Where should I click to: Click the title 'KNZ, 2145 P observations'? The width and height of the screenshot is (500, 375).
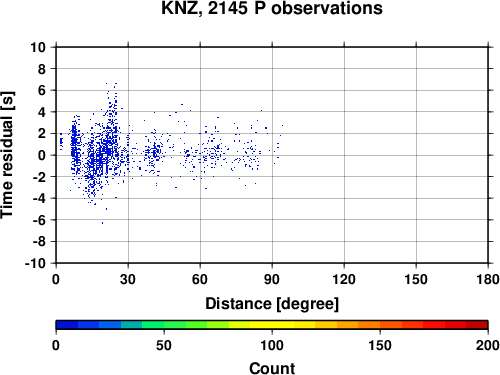point(272,8)
